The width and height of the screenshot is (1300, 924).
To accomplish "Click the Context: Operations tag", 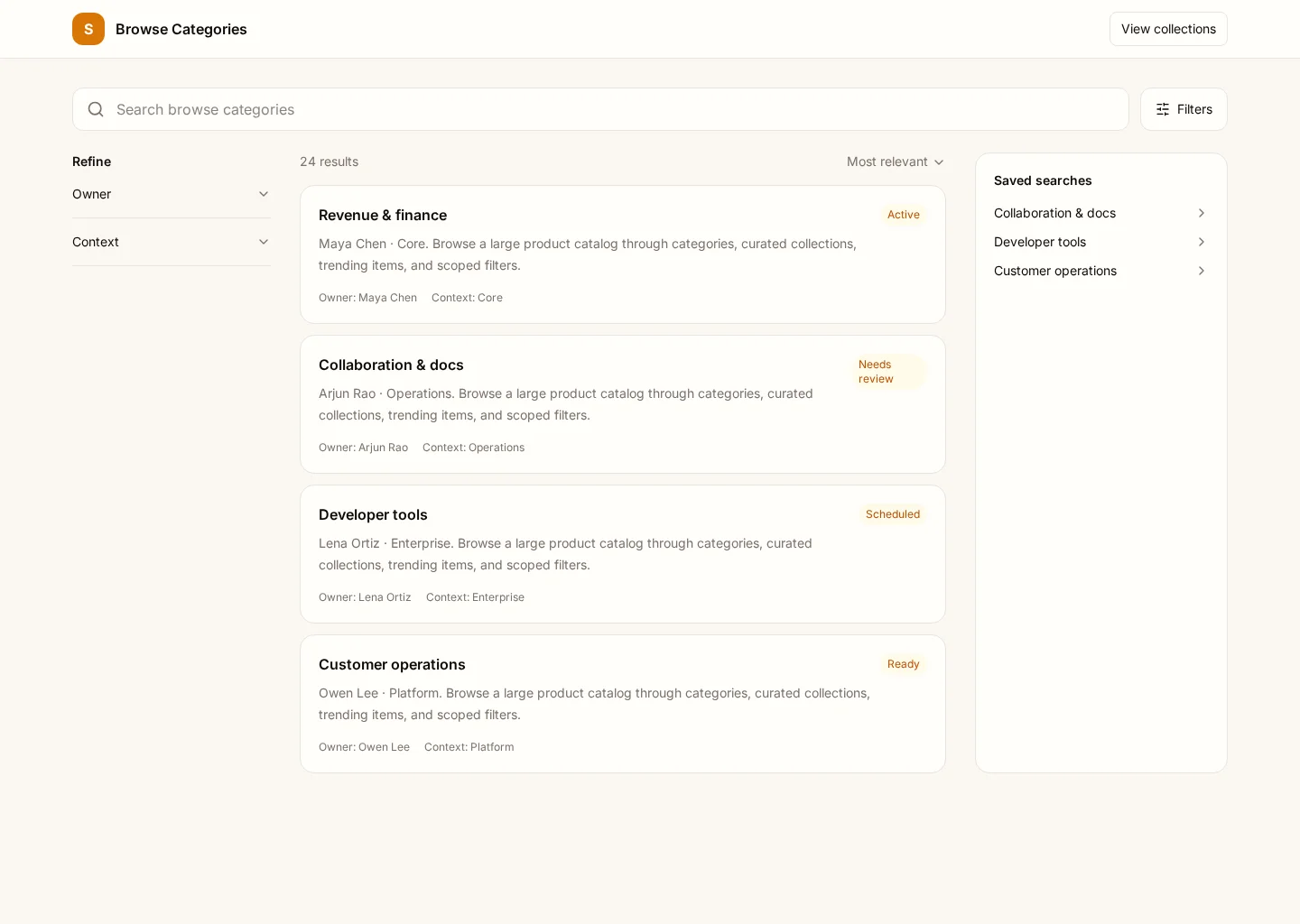I will [x=473, y=448].
